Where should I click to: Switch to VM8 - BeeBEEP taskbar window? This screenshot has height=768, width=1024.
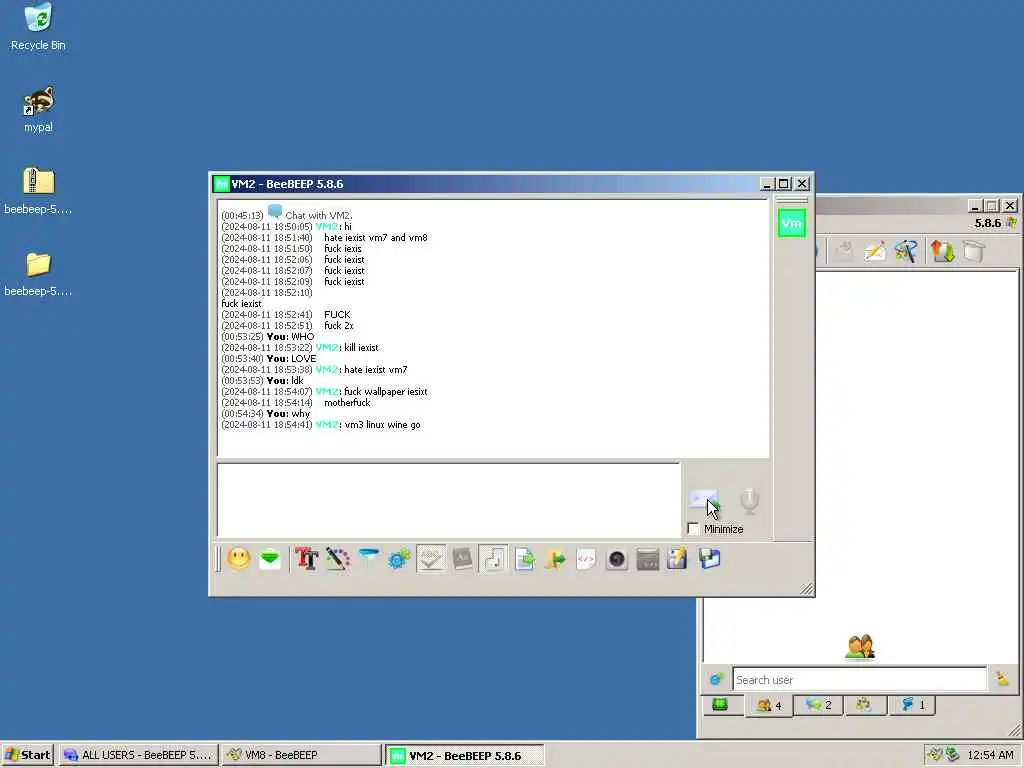[300, 755]
